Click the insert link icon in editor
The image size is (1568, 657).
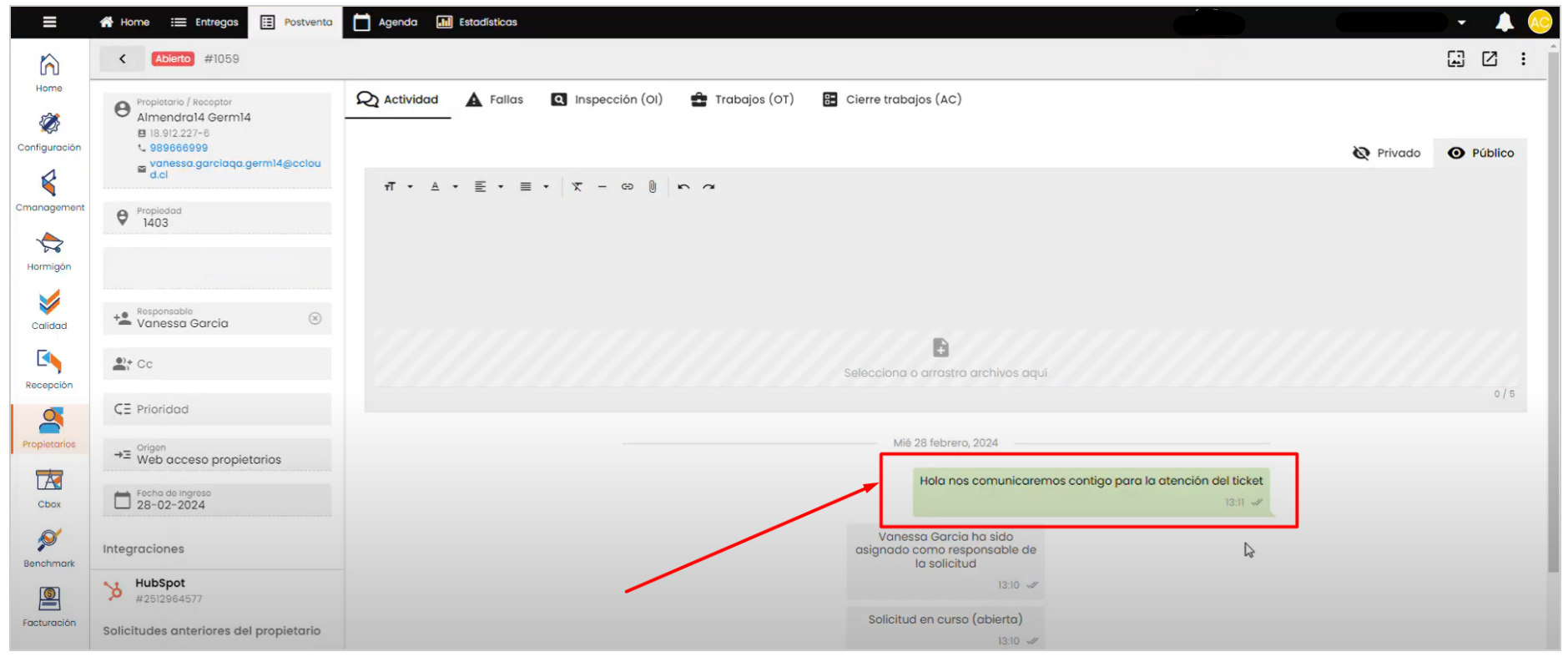click(627, 187)
